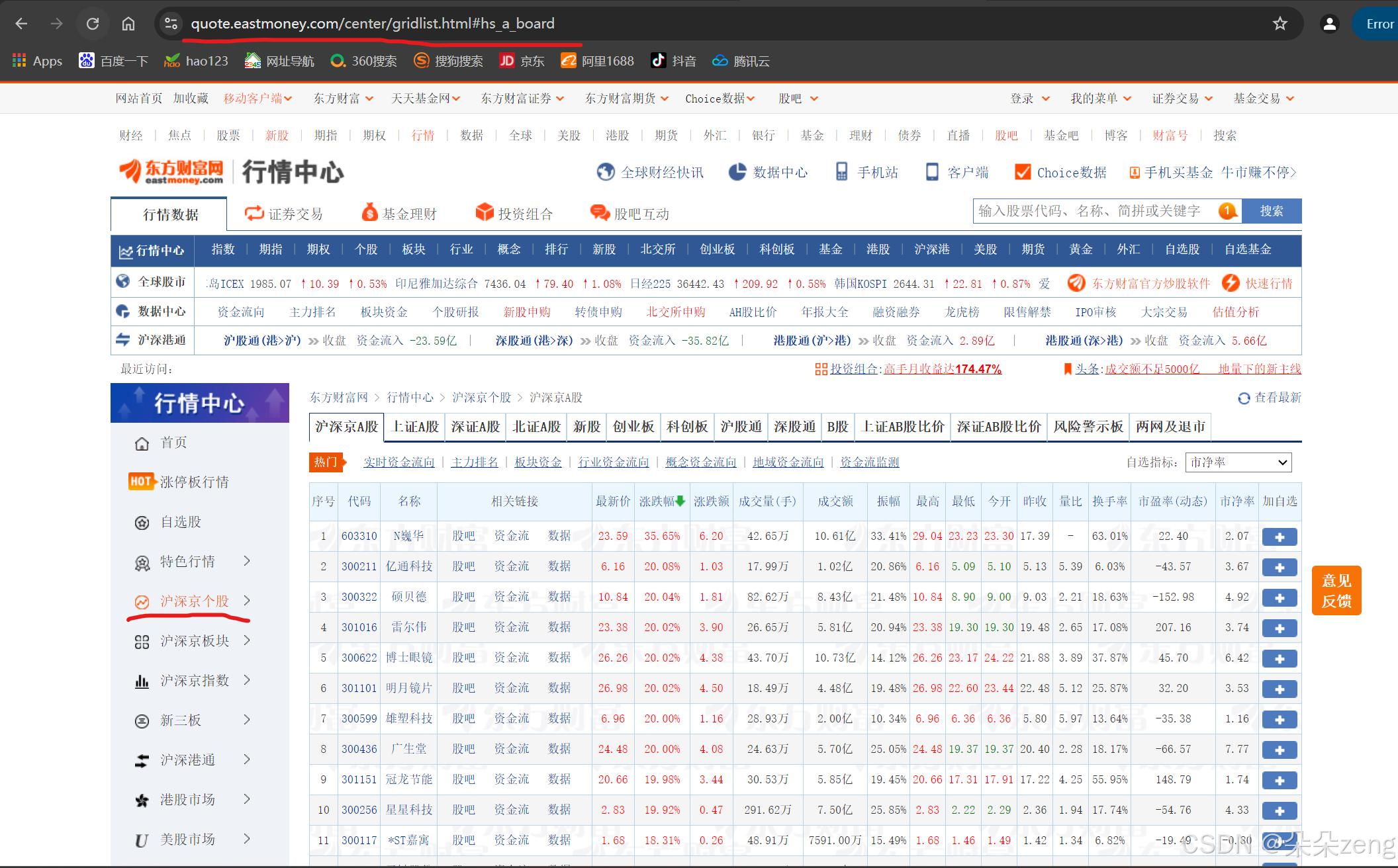Expand 特色行情 in the sidebar
The height and width of the screenshot is (868, 1398).
tap(192, 562)
